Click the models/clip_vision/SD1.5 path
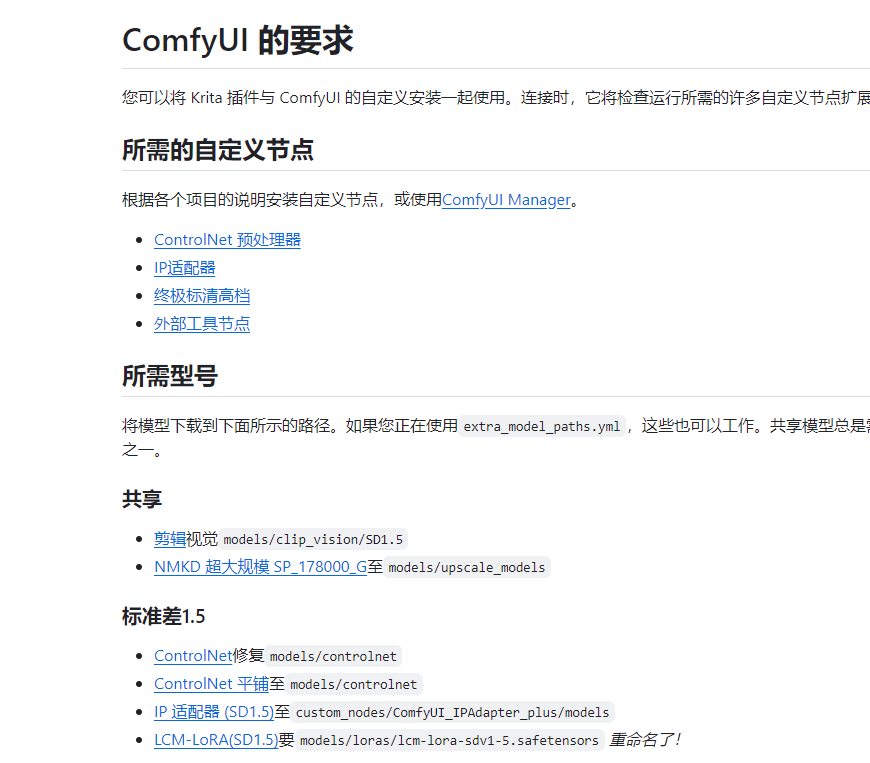The width and height of the screenshot is (870, 763). pos(313,539)
